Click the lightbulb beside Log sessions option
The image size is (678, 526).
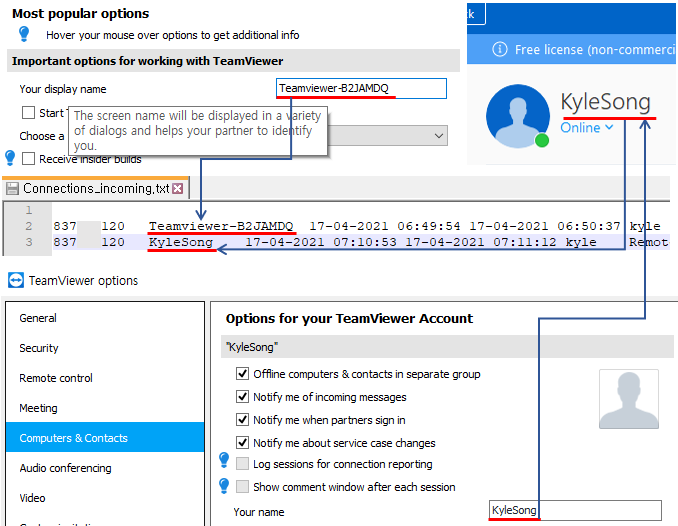coord(224,460)
